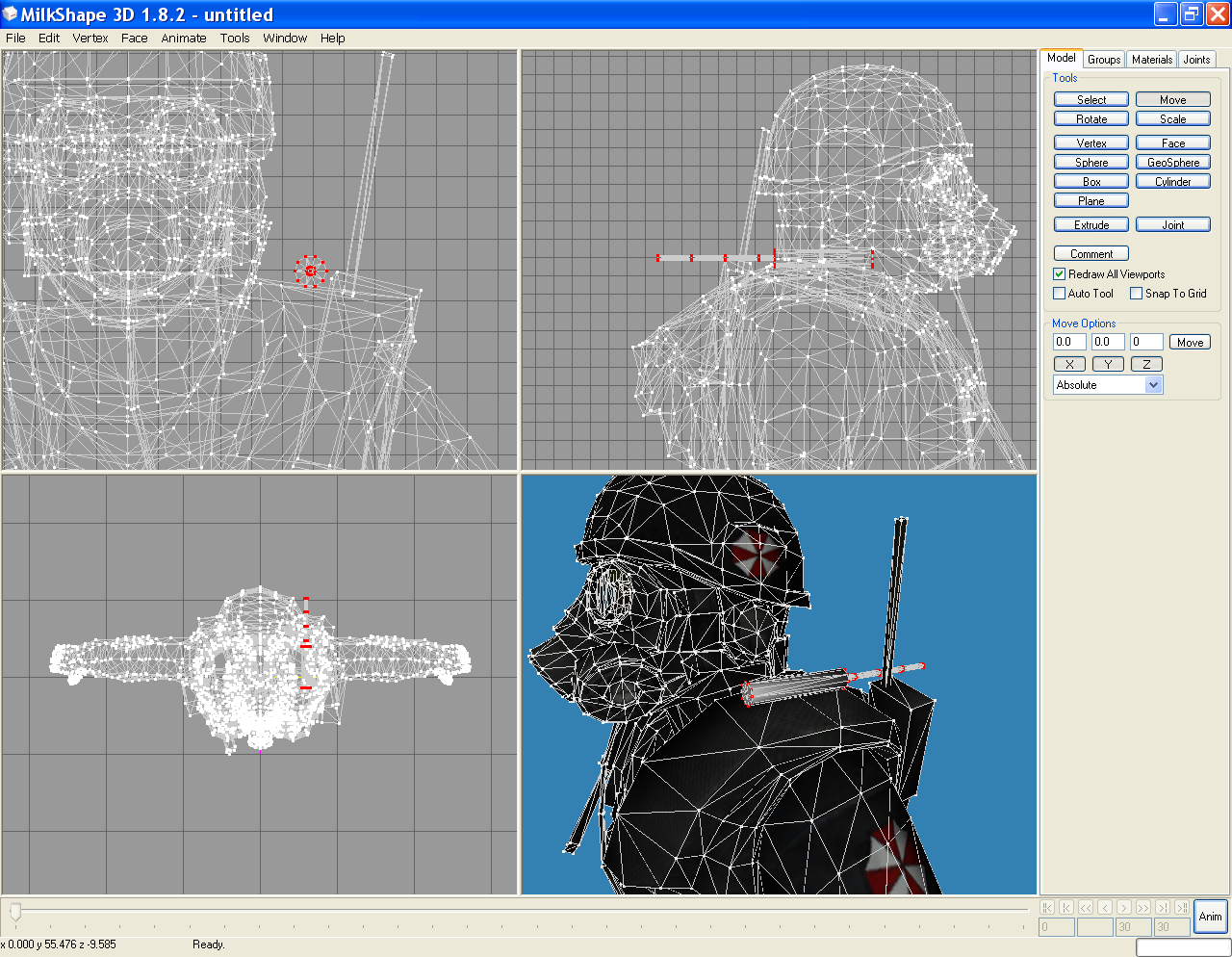This screenshot has width=1232, height=957.
Task: Click the Sphere primitive tool
Action: 1091,163
